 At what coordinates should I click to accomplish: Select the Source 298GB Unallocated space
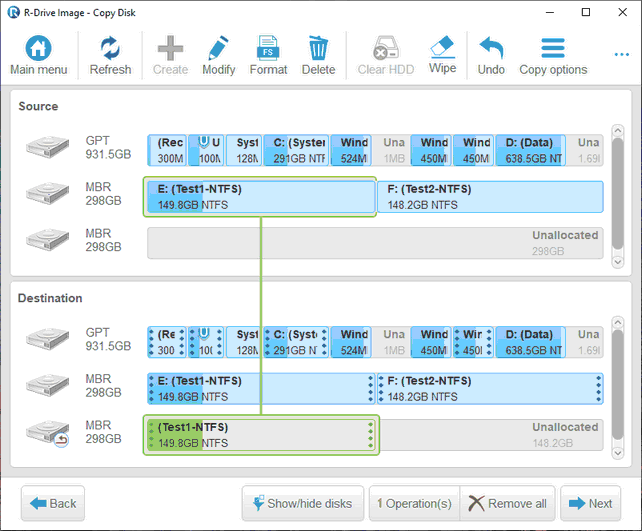coord(375,243)
